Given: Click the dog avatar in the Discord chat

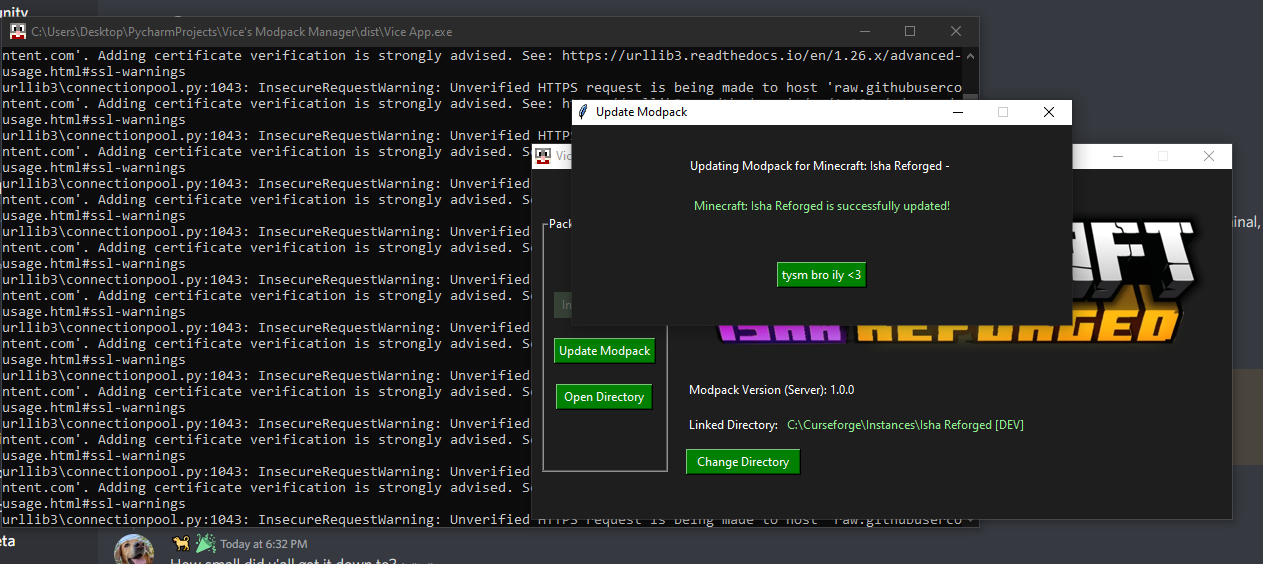Looking at the screenshot, I should click(x=134, y=550).
